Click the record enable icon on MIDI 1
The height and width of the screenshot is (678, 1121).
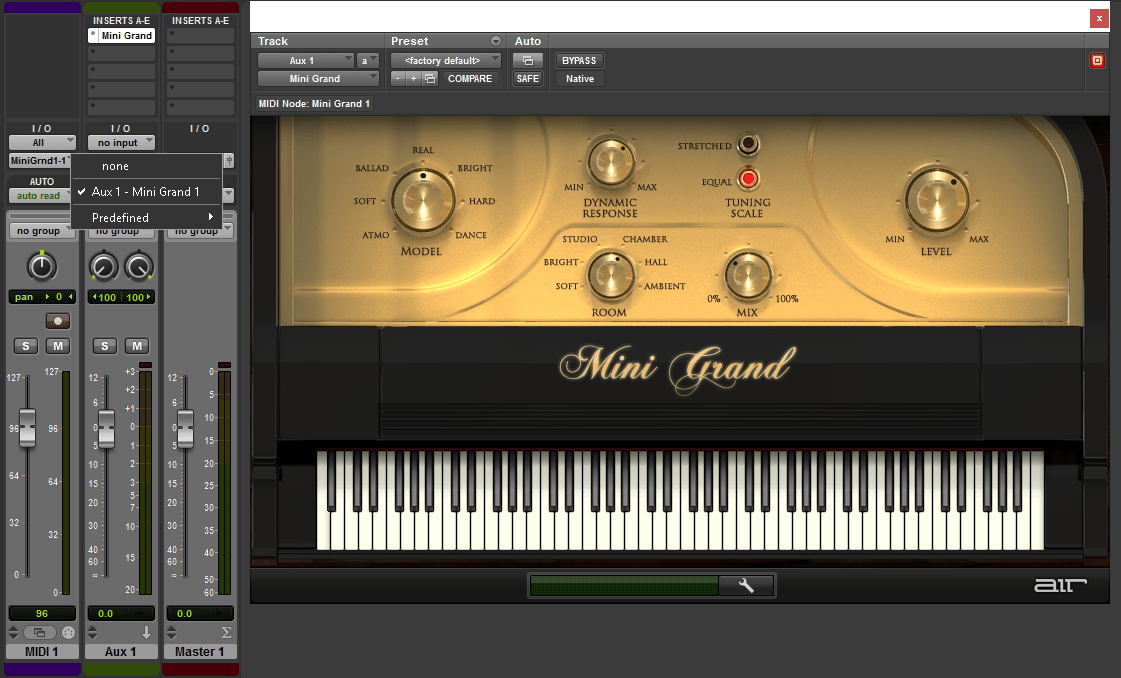[x=57, y=320]
